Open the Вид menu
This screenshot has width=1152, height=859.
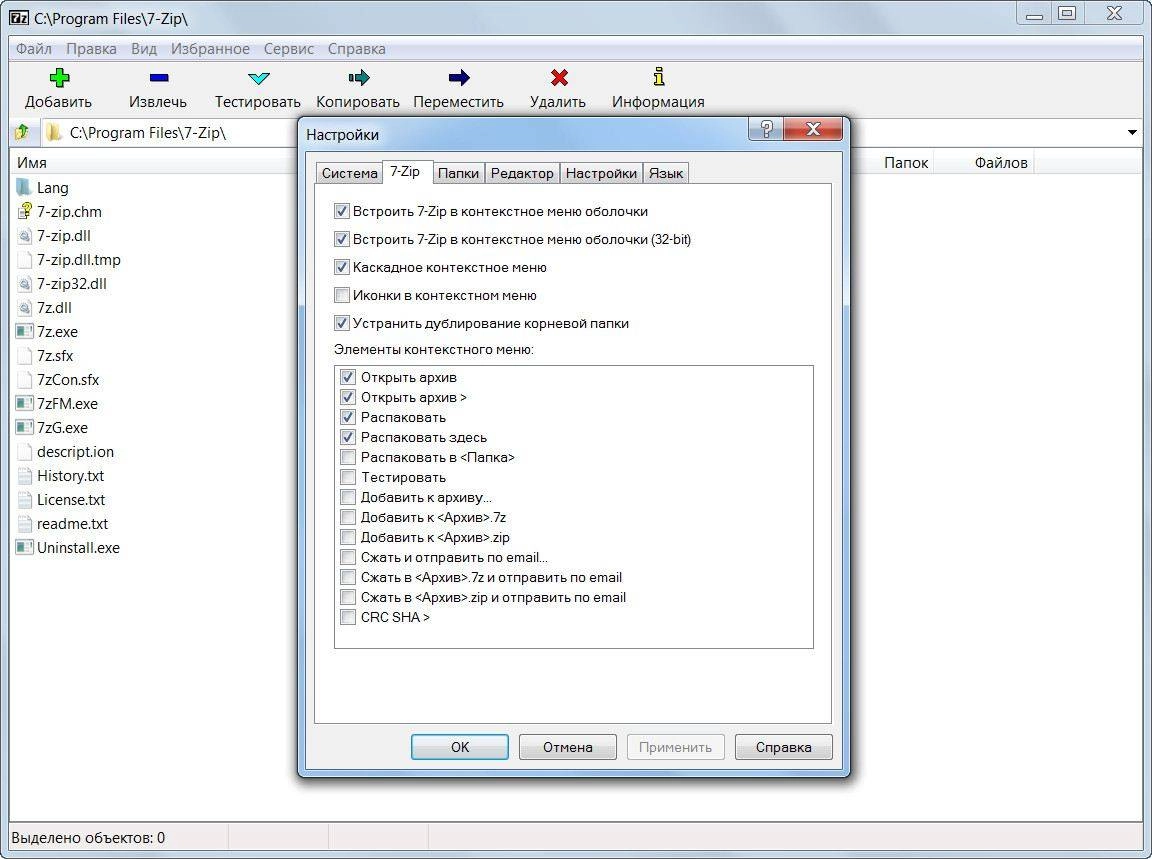[x=144, y=48]
